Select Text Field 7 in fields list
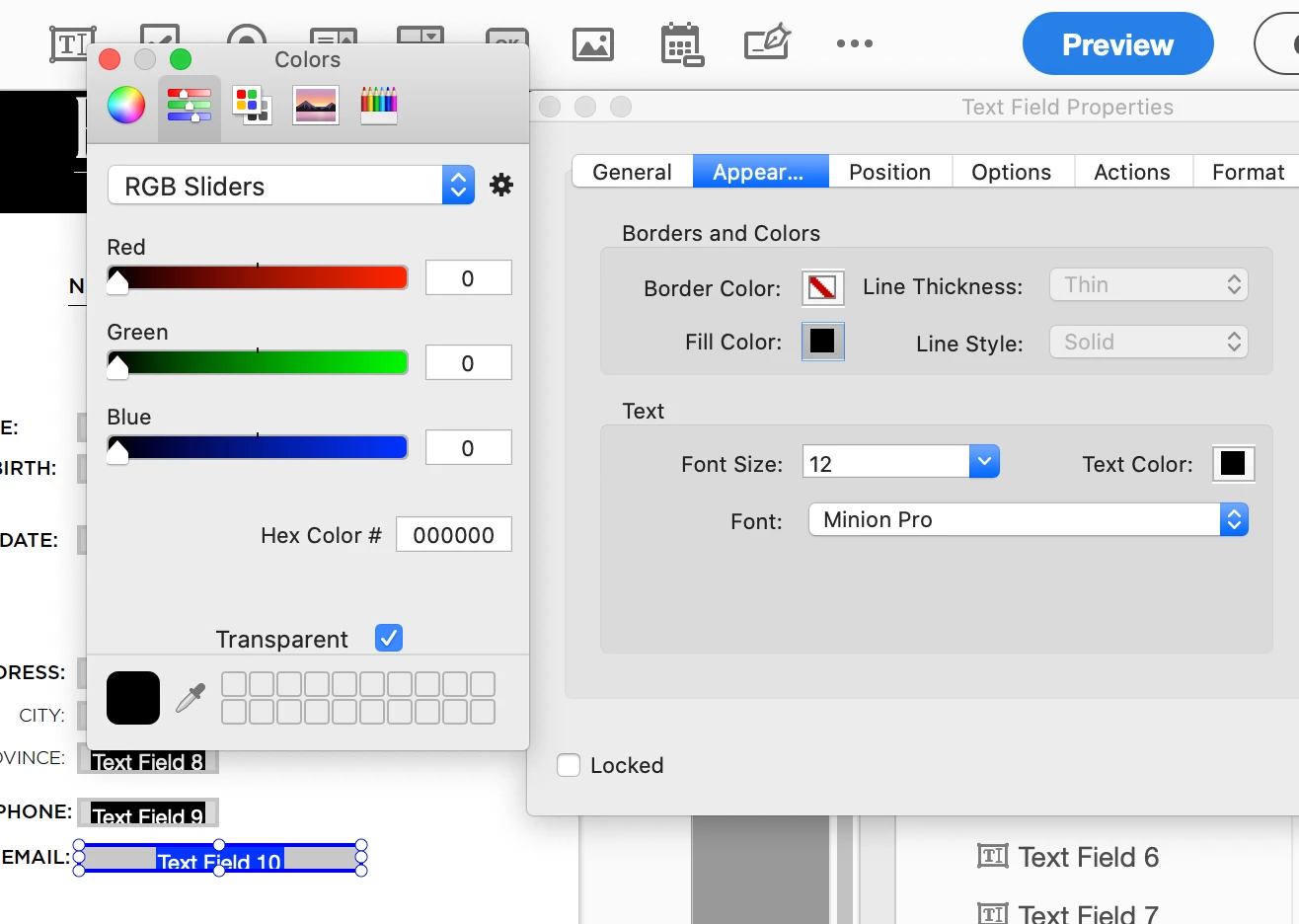 tap(1088, 913)
